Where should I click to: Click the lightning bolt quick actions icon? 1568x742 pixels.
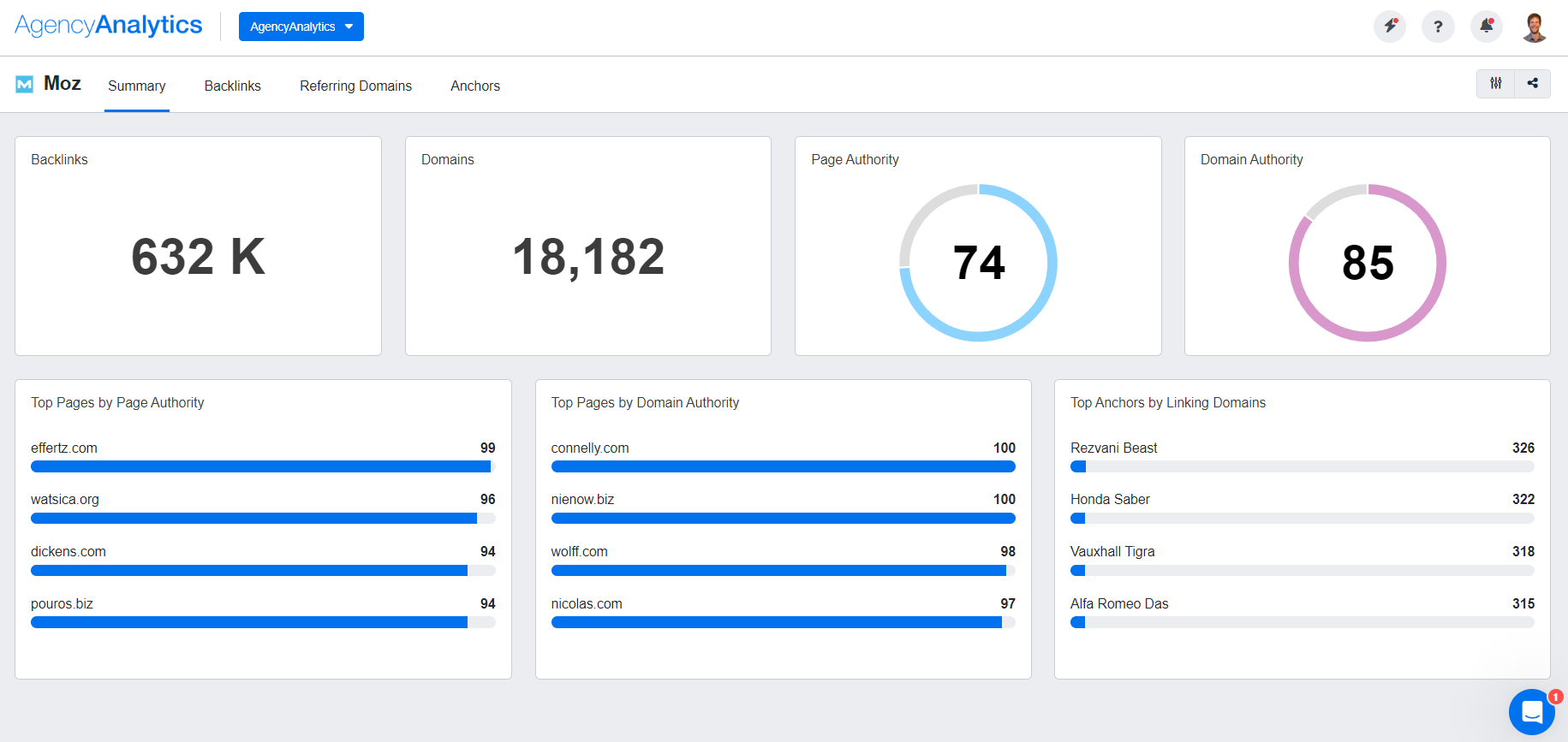click(x=1389, y=27)
